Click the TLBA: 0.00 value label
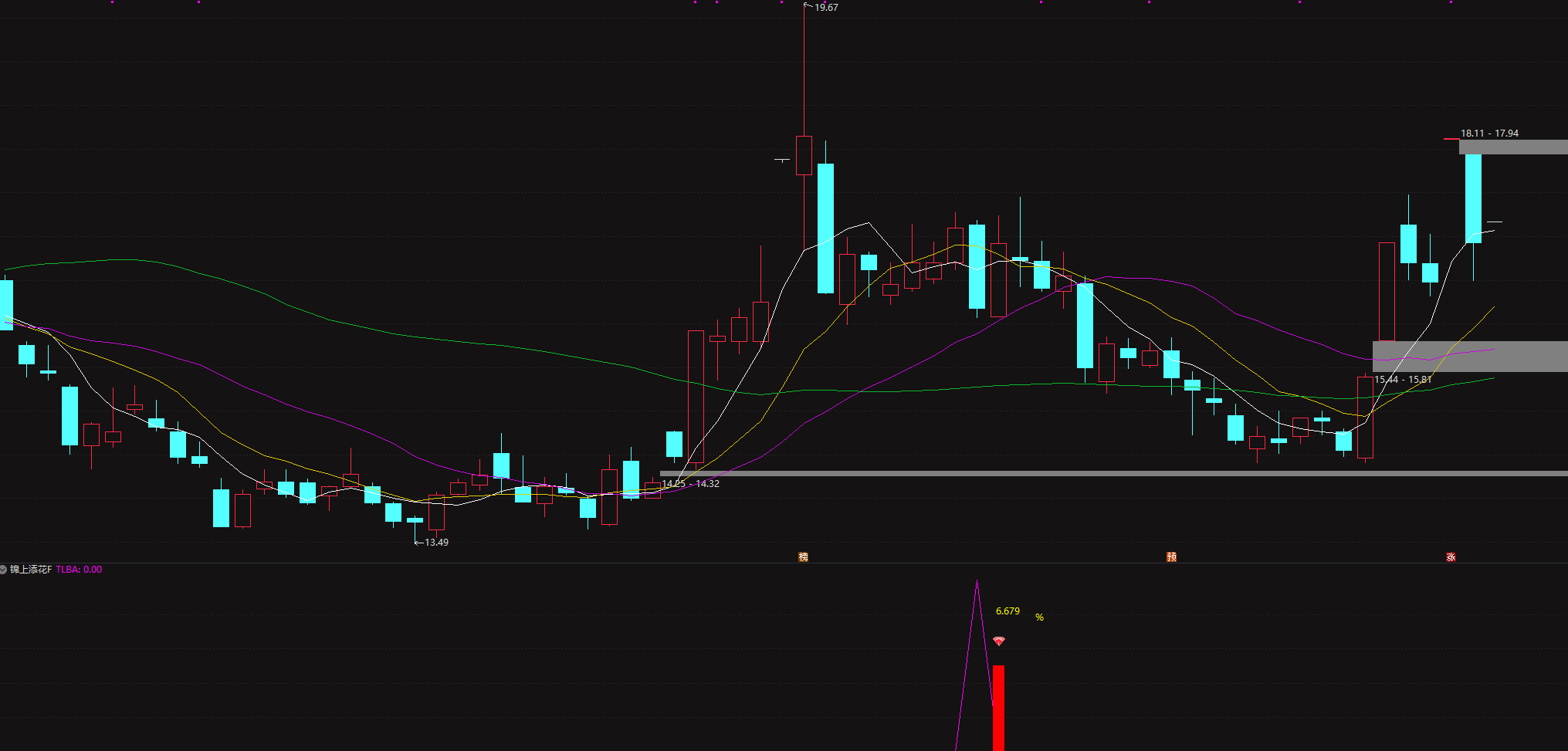Image resolution: width=1568 pixels, height=751 pixels. [79, 570]
